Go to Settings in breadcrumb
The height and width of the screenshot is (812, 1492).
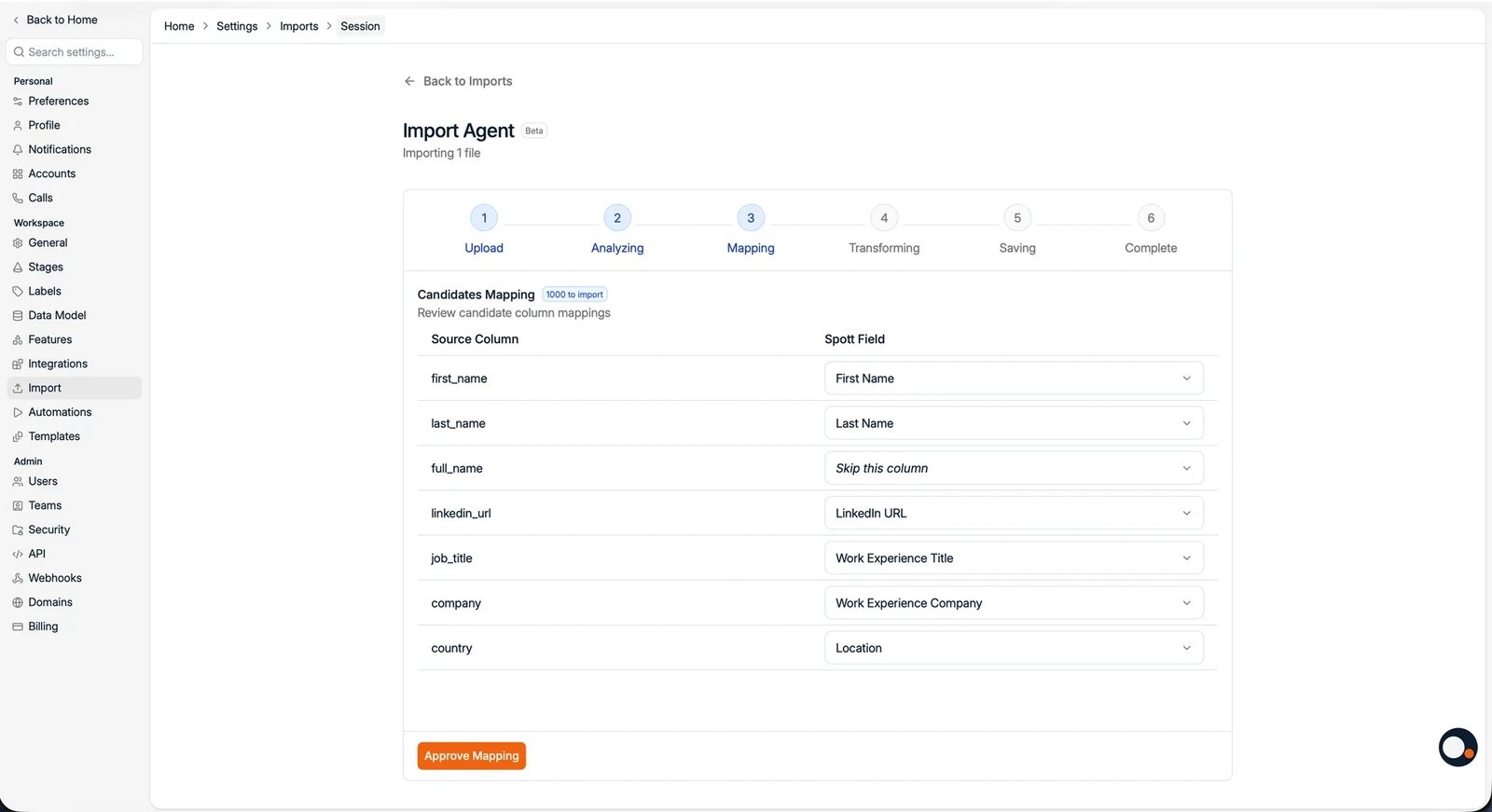click(x=237, y=26)
